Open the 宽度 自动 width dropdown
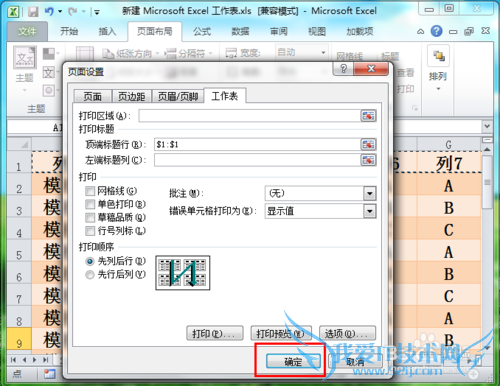Viewport: 500px width, 386px height. point(323,53)
